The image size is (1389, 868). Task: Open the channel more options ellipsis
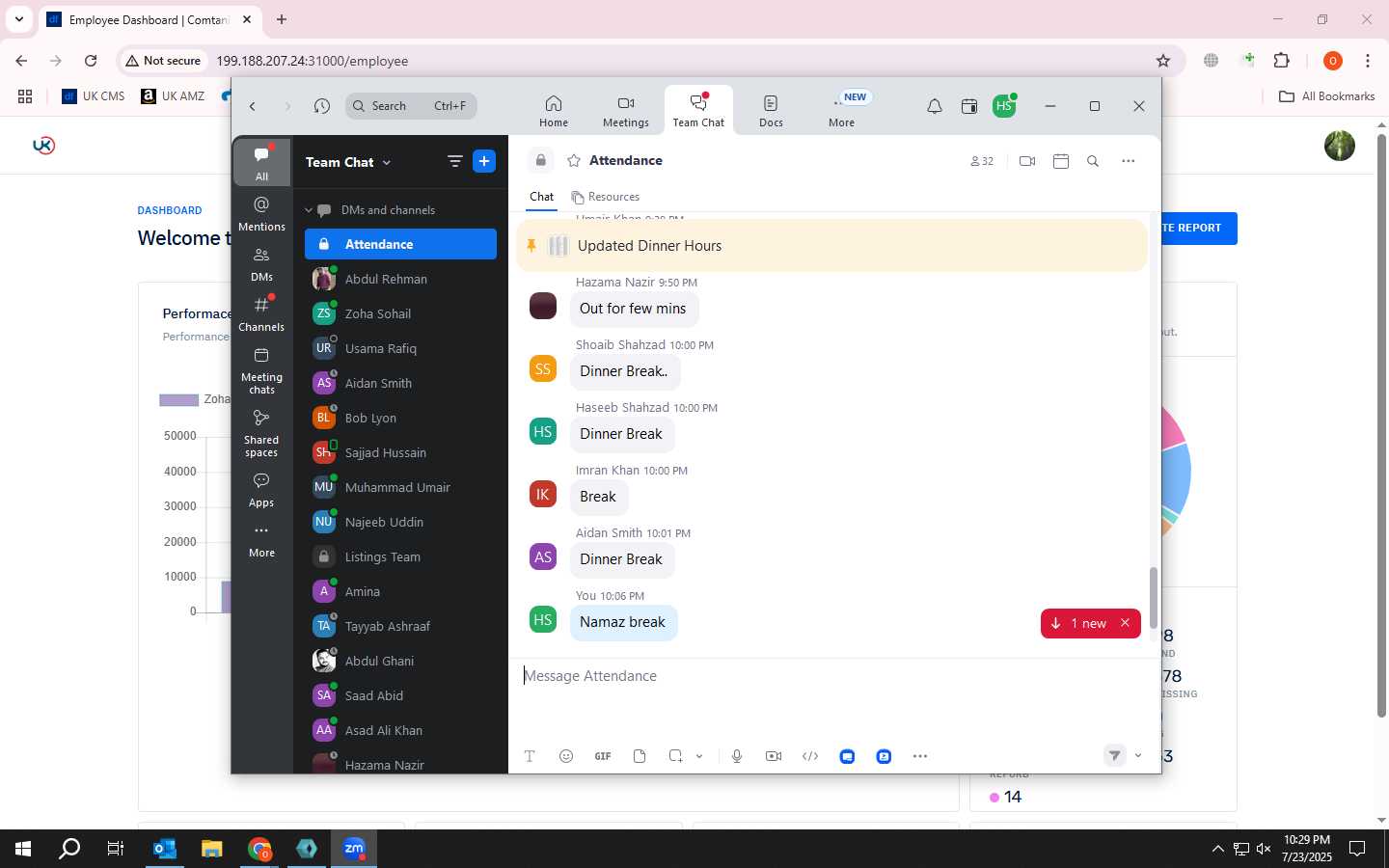[1128, 161]
